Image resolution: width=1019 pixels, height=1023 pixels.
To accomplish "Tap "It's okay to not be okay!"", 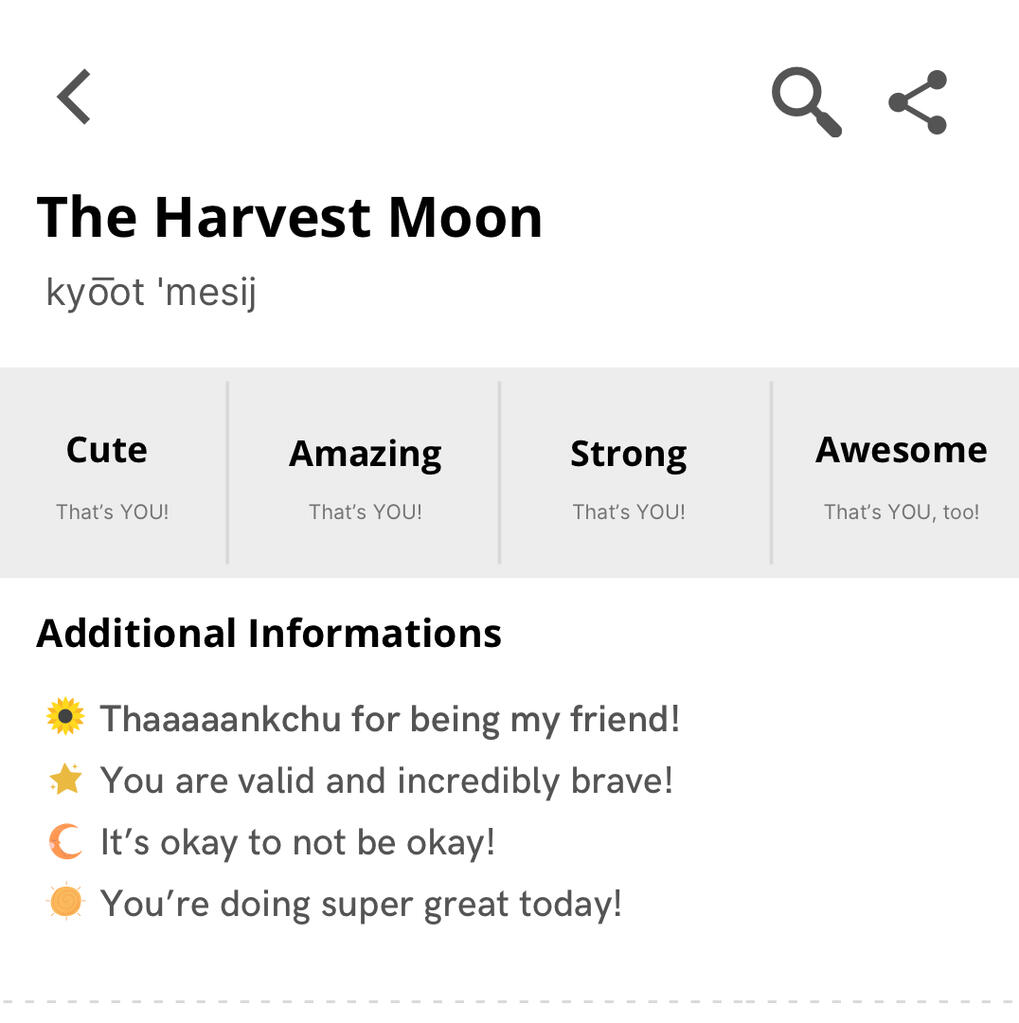I will click(297, 842).
